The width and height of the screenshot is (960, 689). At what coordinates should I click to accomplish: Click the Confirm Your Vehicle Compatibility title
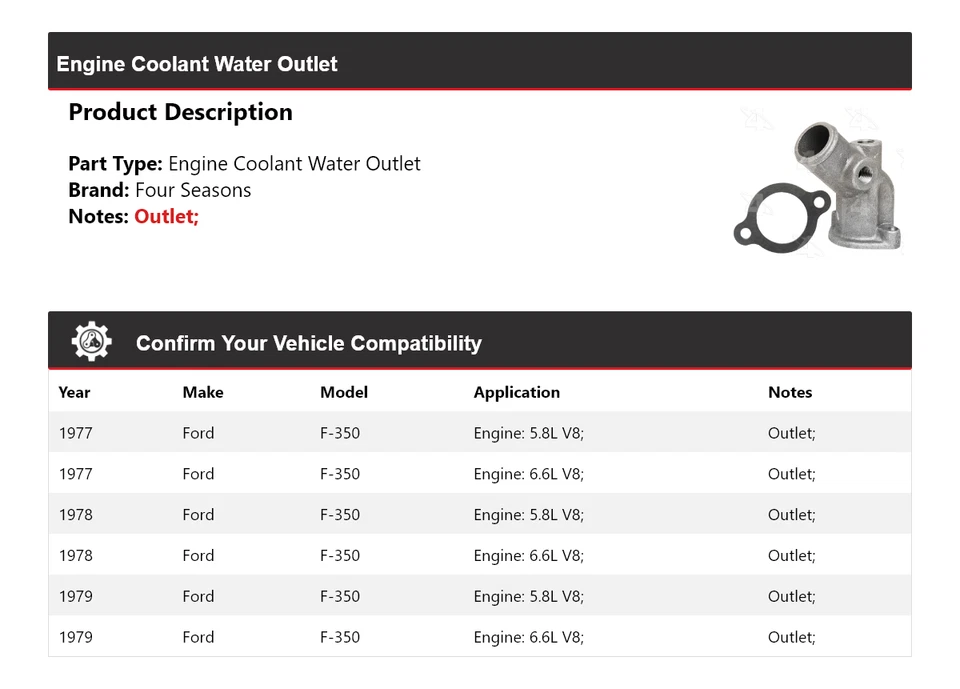point(308,343)
